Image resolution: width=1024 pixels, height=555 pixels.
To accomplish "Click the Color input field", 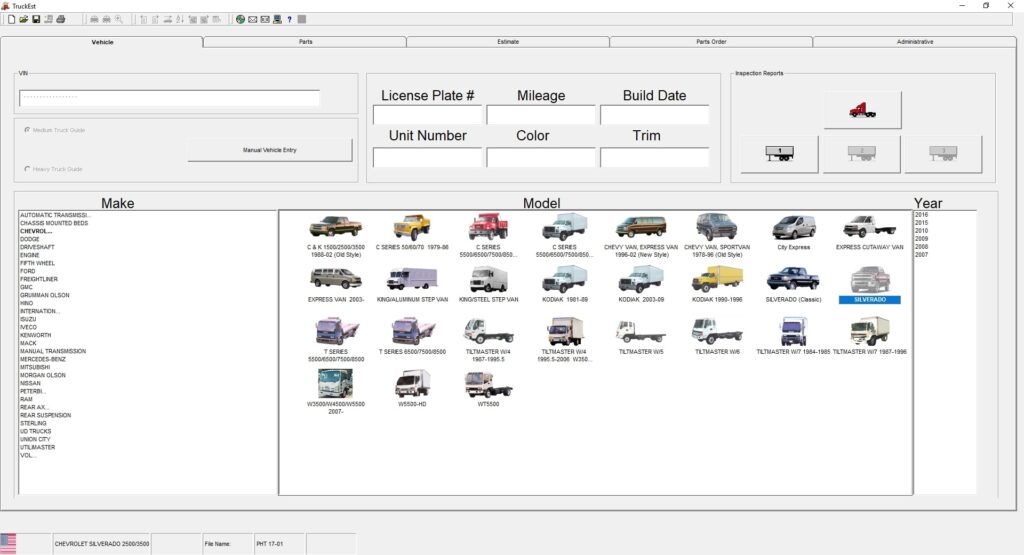I will [541, 157].
